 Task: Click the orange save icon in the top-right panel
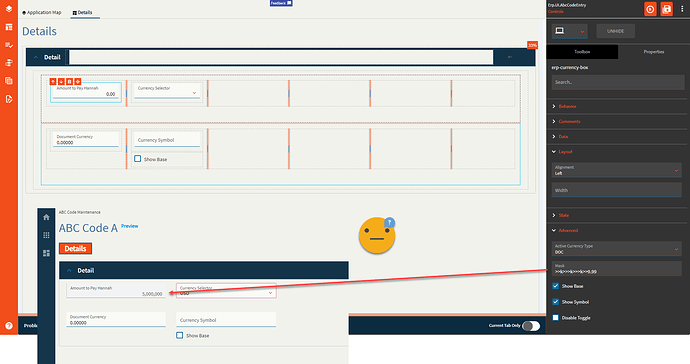pyautogui.click(x=667, y=9)
